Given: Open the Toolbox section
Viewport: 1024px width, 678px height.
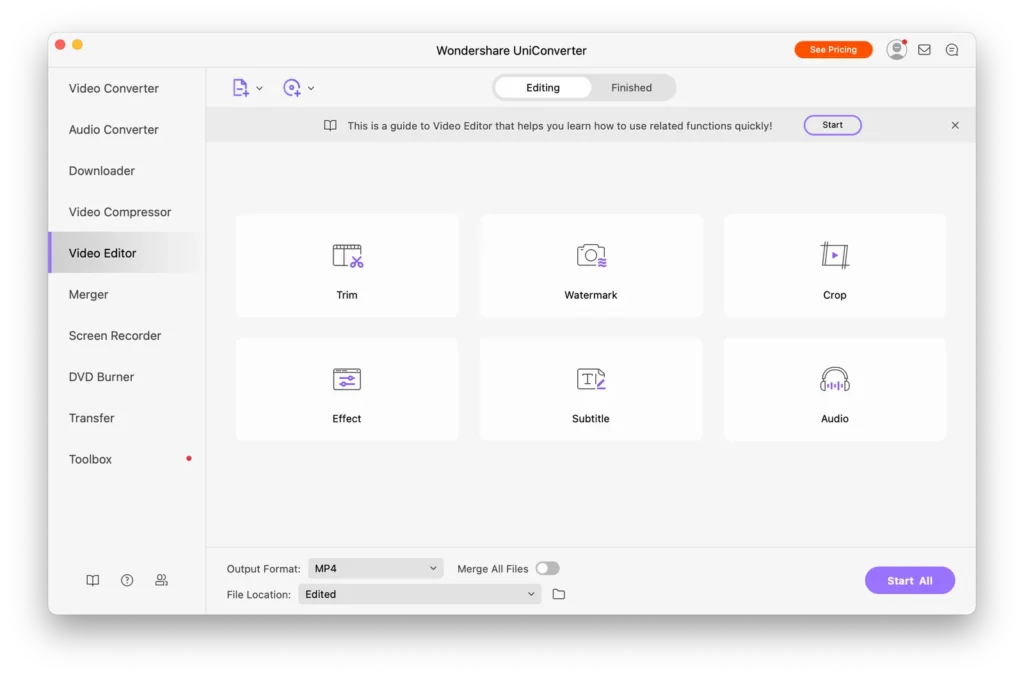Looking at the screenshot, I should [x=127, y=459].
